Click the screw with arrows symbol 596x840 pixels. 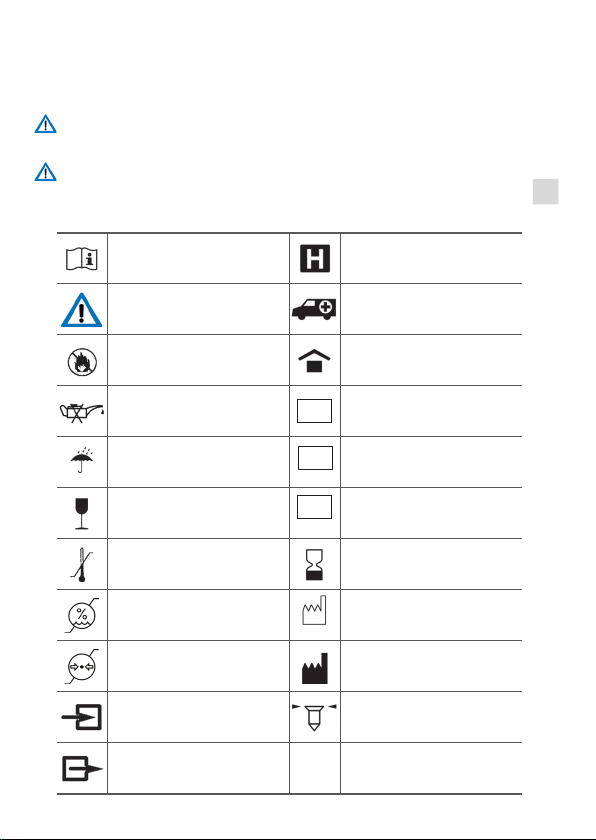coord(314,717)
